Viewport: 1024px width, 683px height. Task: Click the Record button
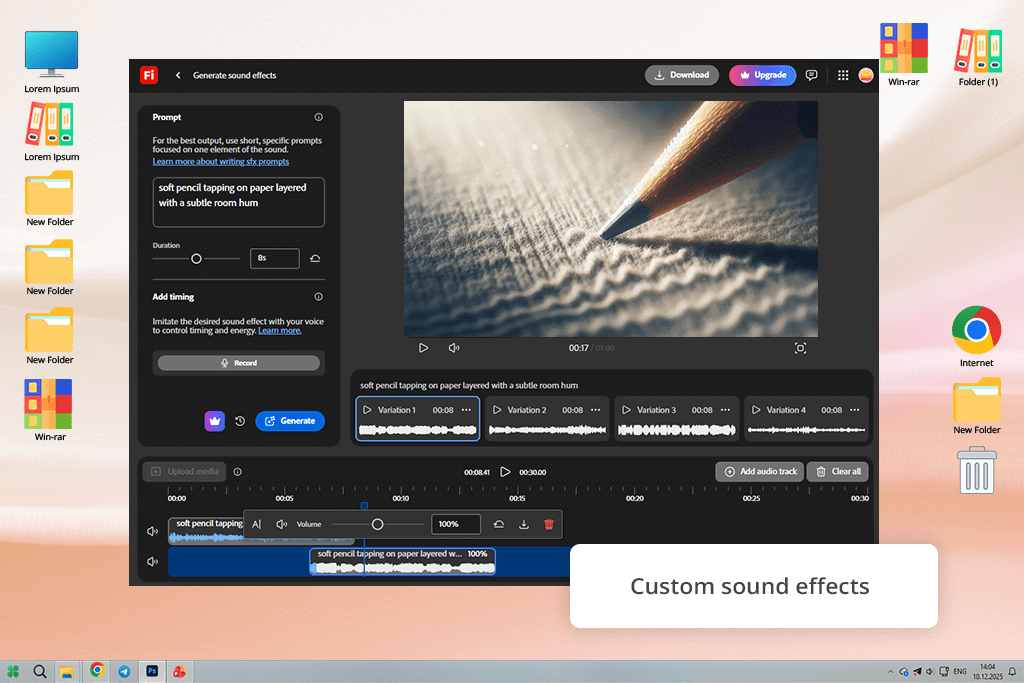[239, 363]
